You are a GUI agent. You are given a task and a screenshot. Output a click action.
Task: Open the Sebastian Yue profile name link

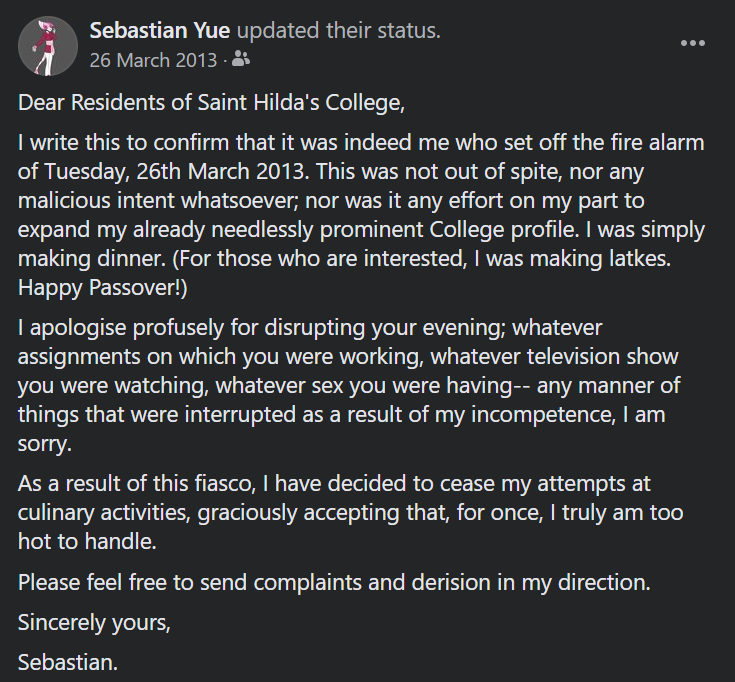[160, 31]
